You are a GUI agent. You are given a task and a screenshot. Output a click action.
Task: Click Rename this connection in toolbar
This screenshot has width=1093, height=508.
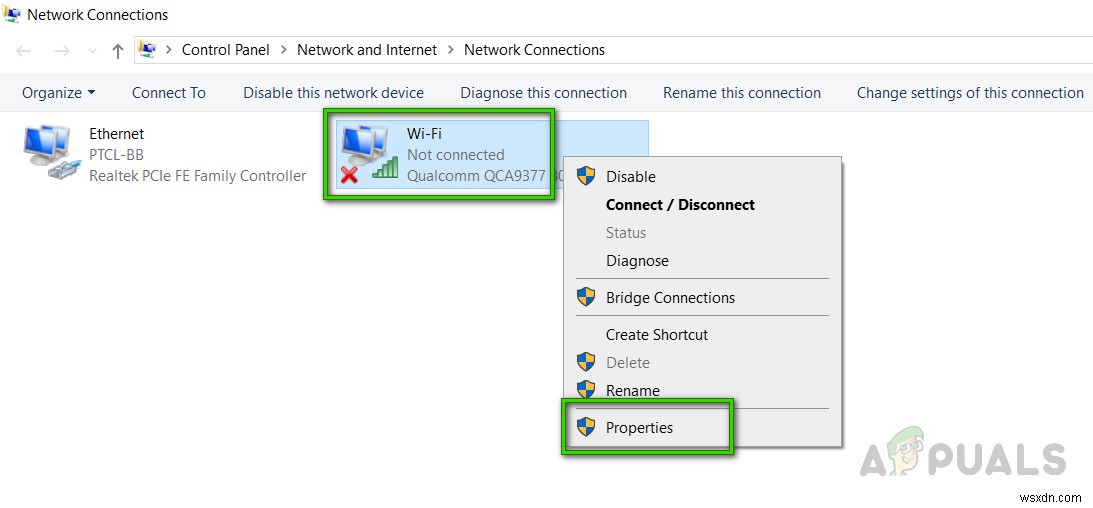click(x=742, y=93)
